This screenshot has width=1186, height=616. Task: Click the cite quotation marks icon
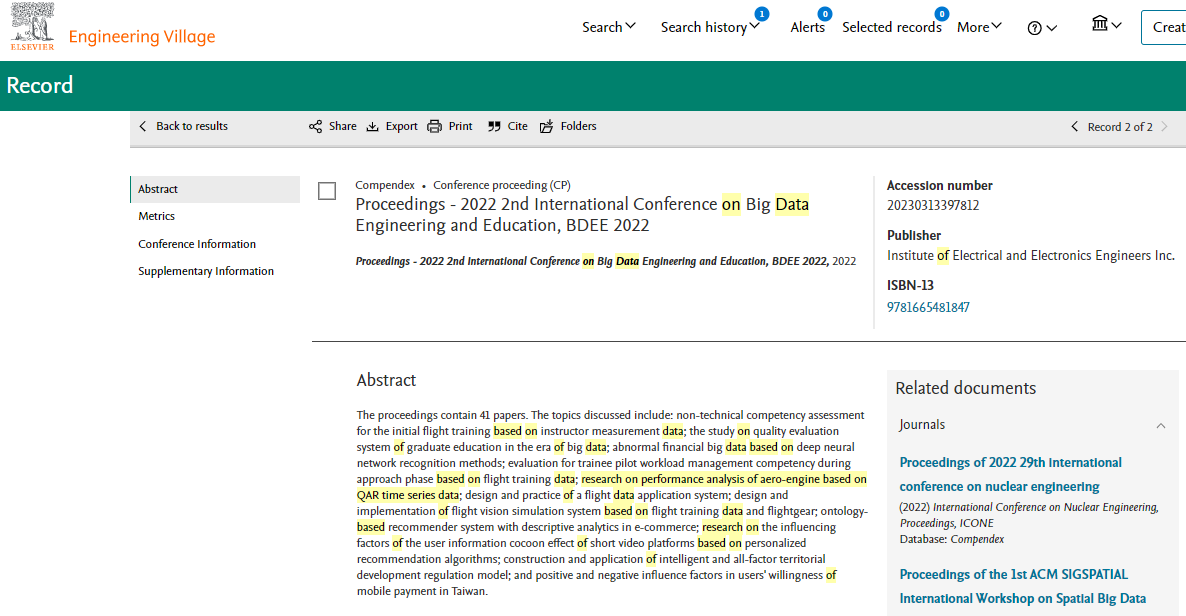click(494, 126)
